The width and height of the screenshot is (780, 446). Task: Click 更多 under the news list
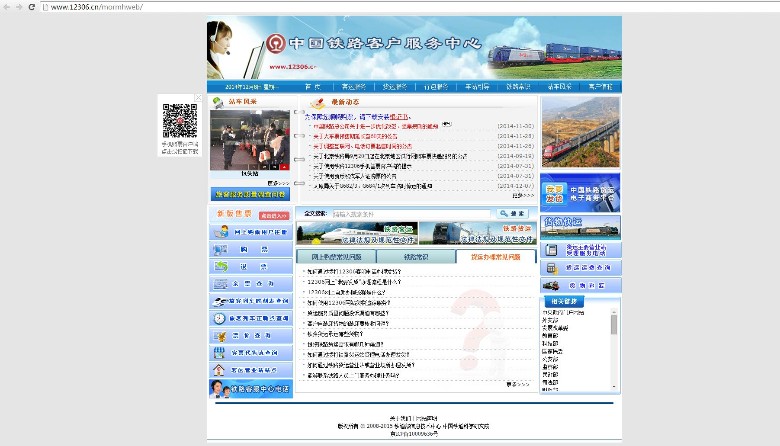coord(523,195)
